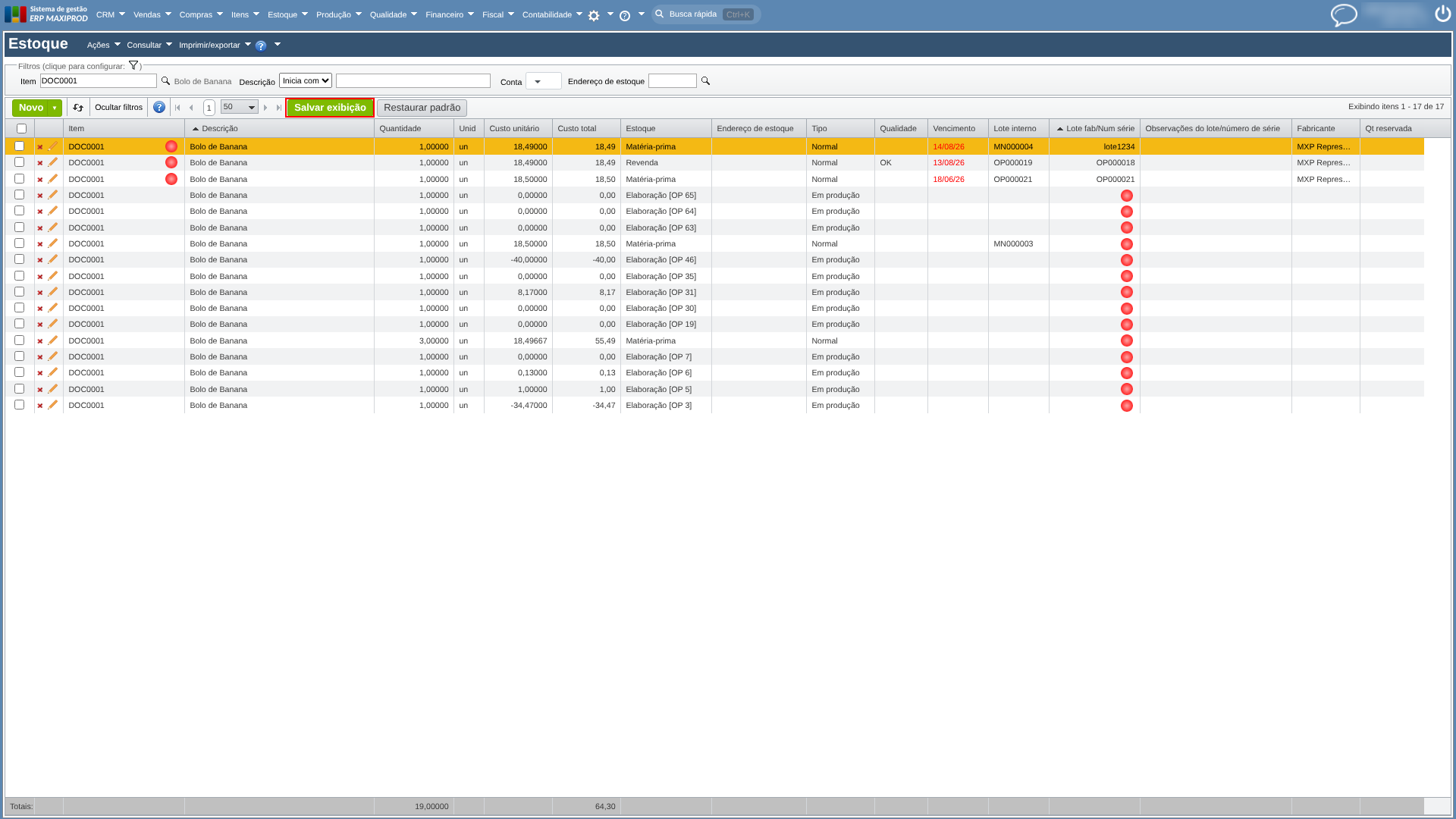Open the 'Inicia com' description dropdown
This screenshot has width=1456, height=819.
coord(306,81)
